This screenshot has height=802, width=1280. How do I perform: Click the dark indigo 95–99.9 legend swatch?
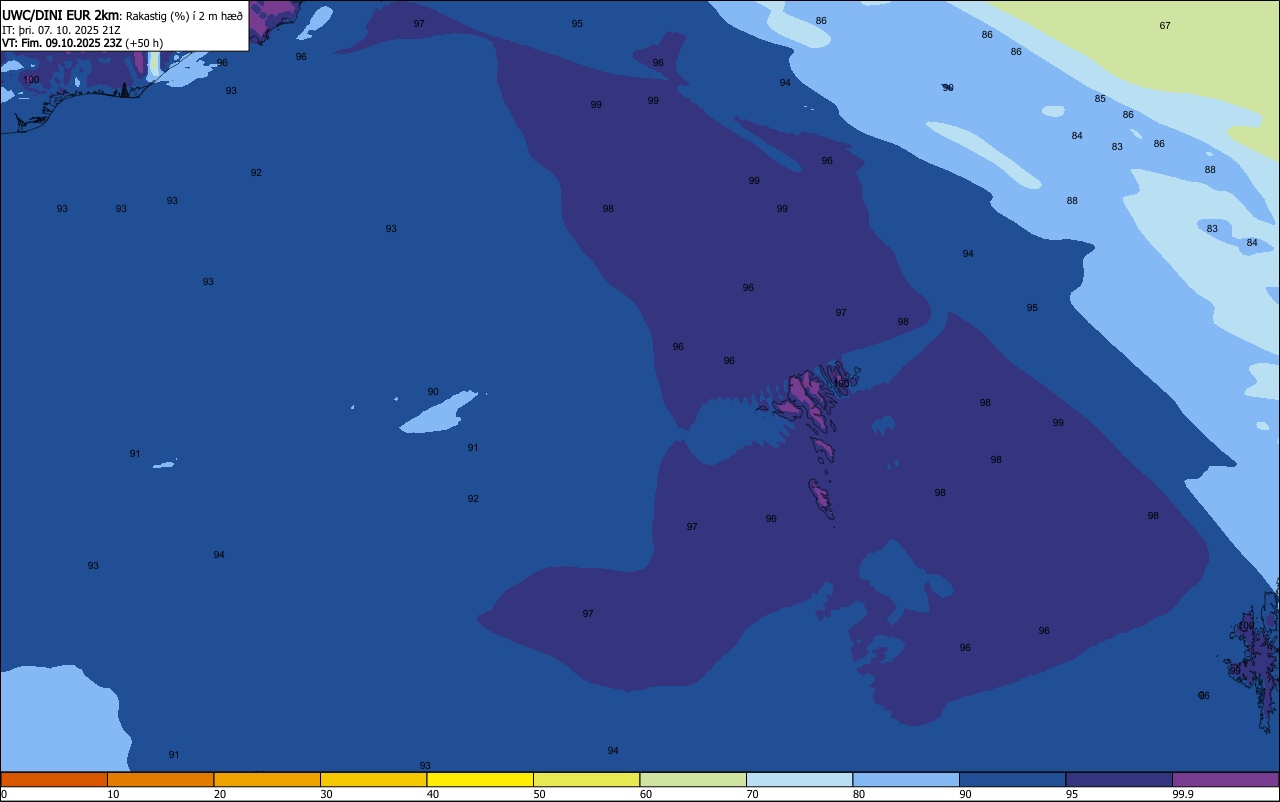point(1119,779)
